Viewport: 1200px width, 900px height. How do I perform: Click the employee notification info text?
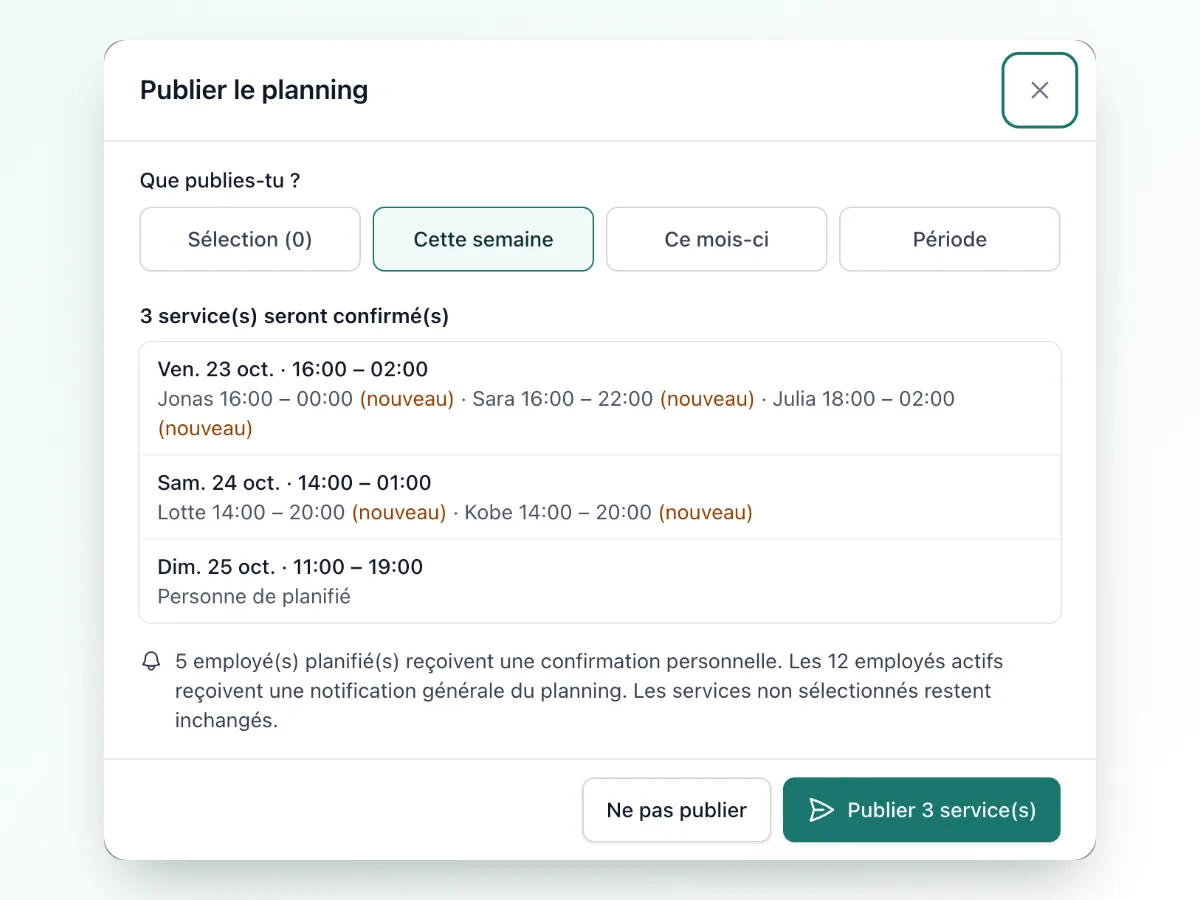coord(589,691)
